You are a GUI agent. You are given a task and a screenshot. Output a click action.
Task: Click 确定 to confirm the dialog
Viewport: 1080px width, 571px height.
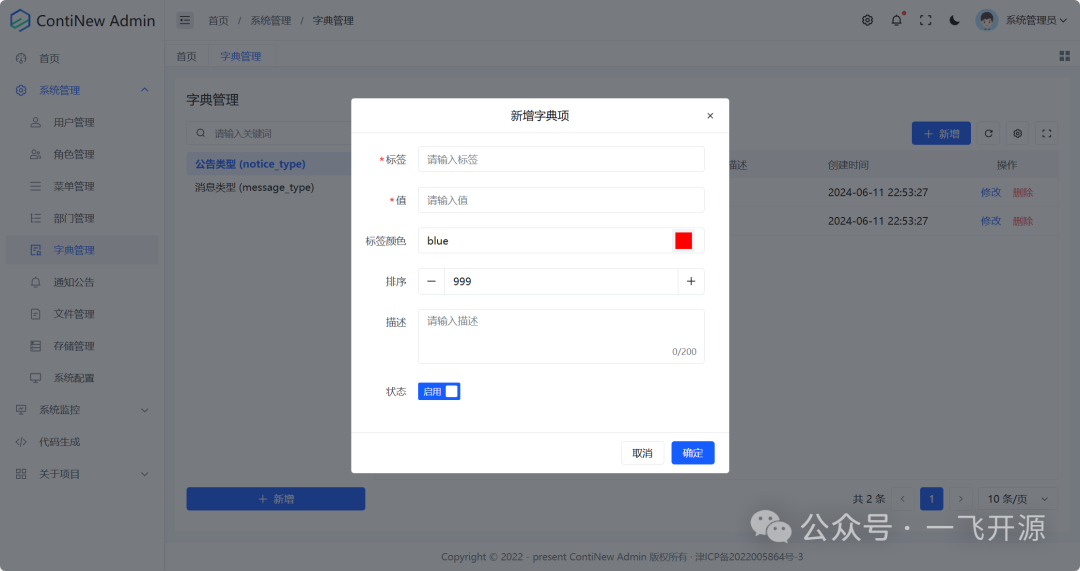693,453
